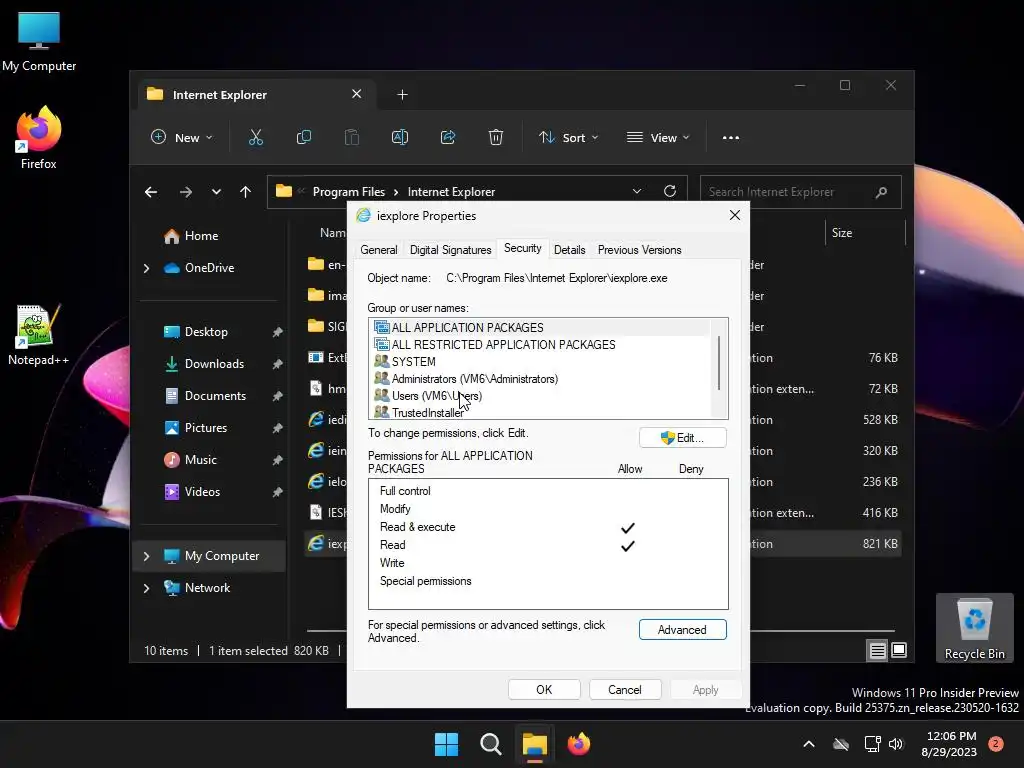This screenshot has width=1024, height=768.
Task: Switch to details view layout icon
Action: pyautogui.click(x=877, y=650)
